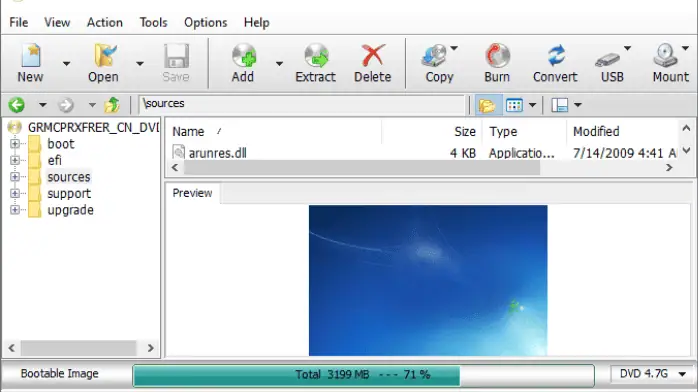Open the pane layout dropdown arrow

[x=578, y=105]
